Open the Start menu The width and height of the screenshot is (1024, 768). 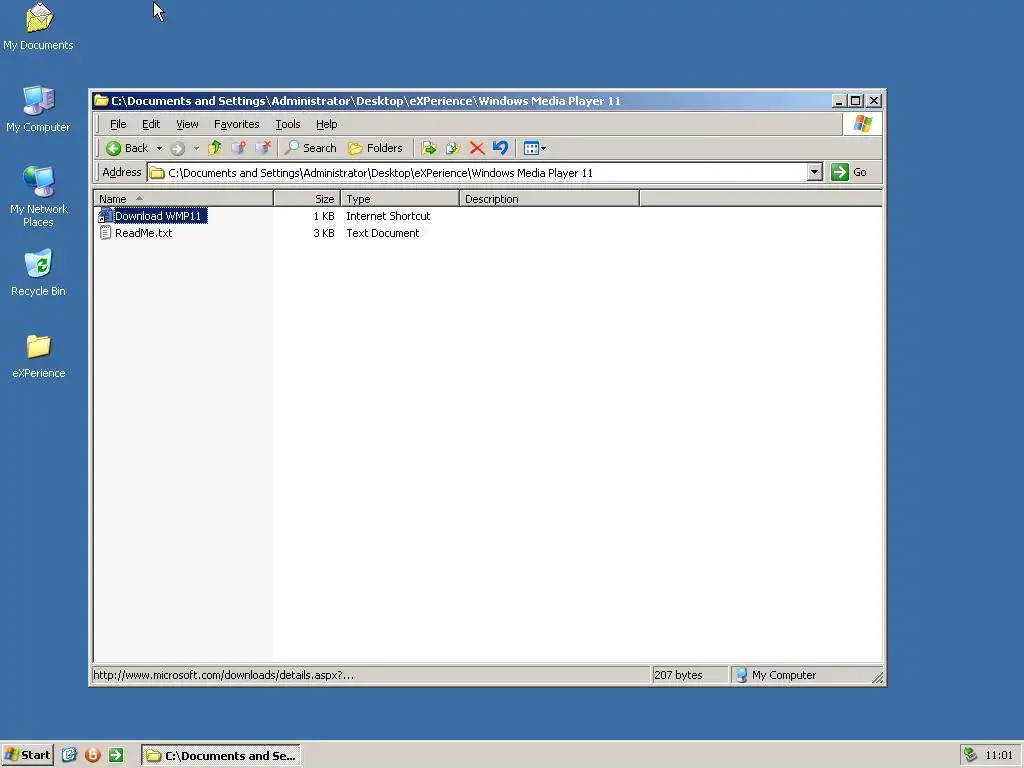(27, 755)
